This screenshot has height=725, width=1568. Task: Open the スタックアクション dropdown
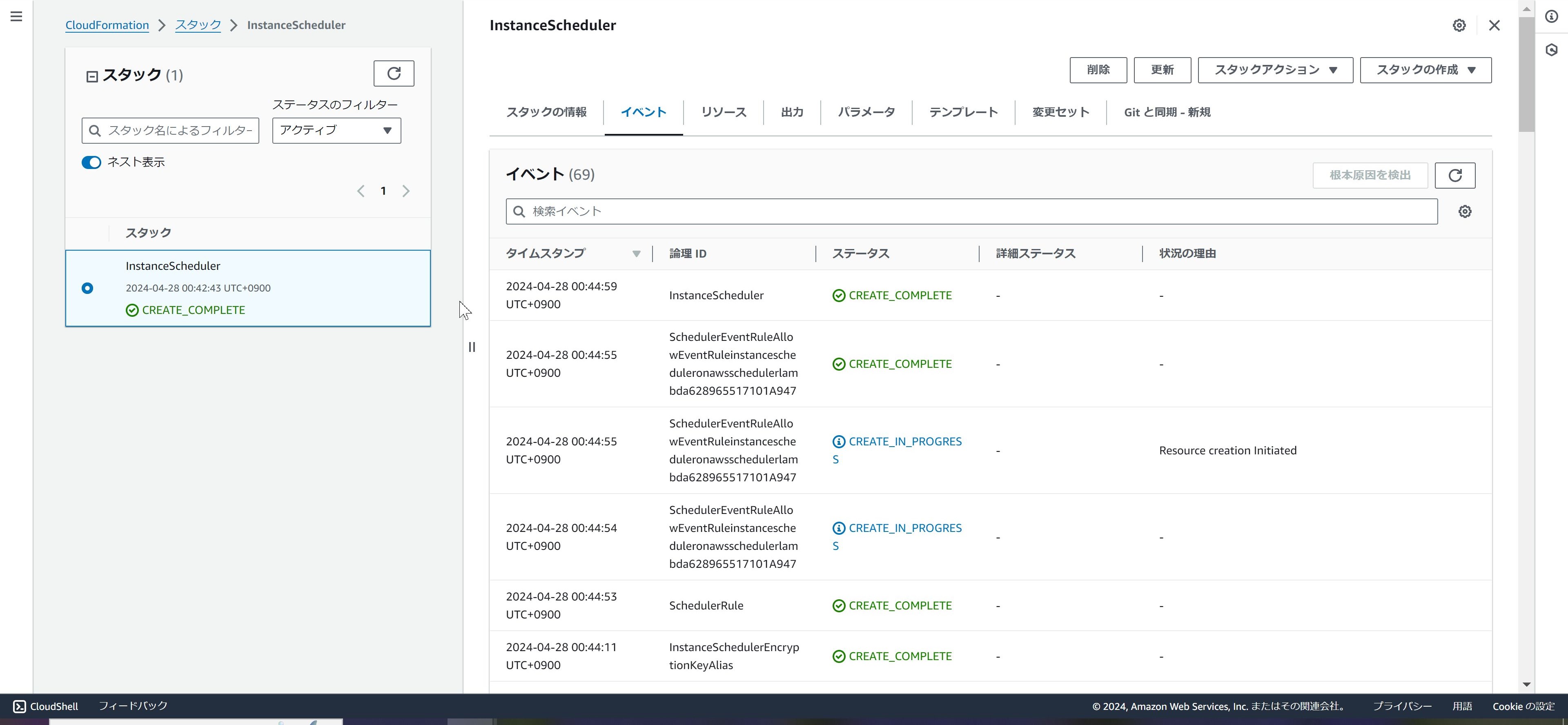(x=1274, y=69)
